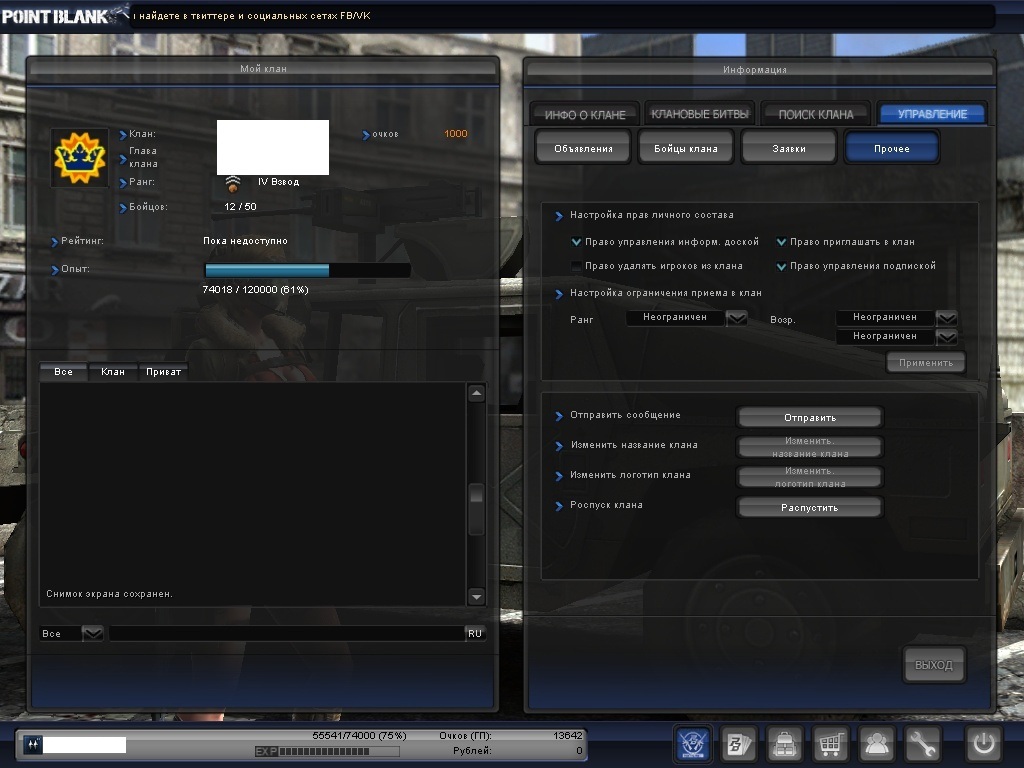Click the clan crown emblem logo

pyautogui.click(x=80, y=157)
